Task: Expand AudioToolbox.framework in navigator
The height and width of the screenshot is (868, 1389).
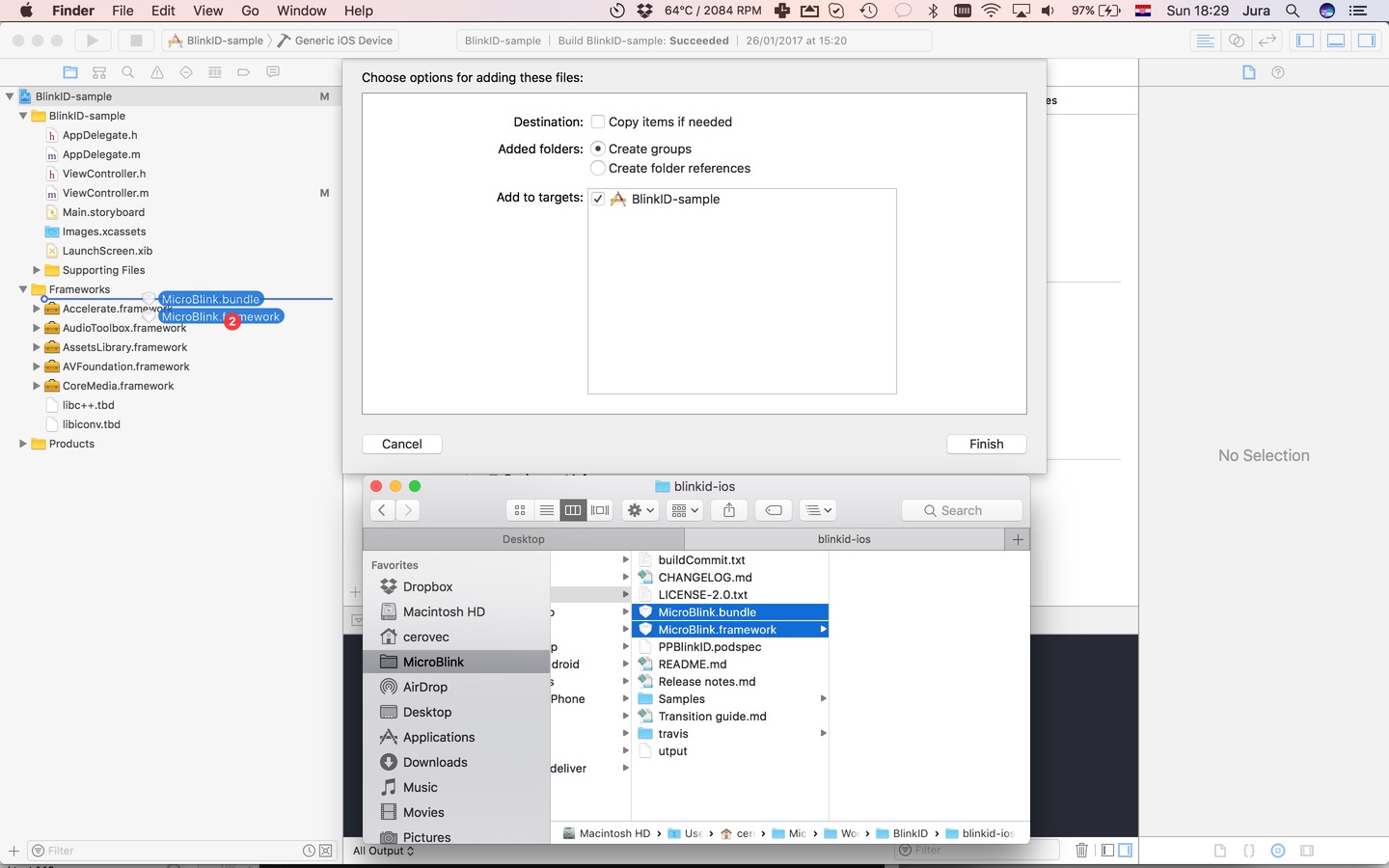Action: 37,328
